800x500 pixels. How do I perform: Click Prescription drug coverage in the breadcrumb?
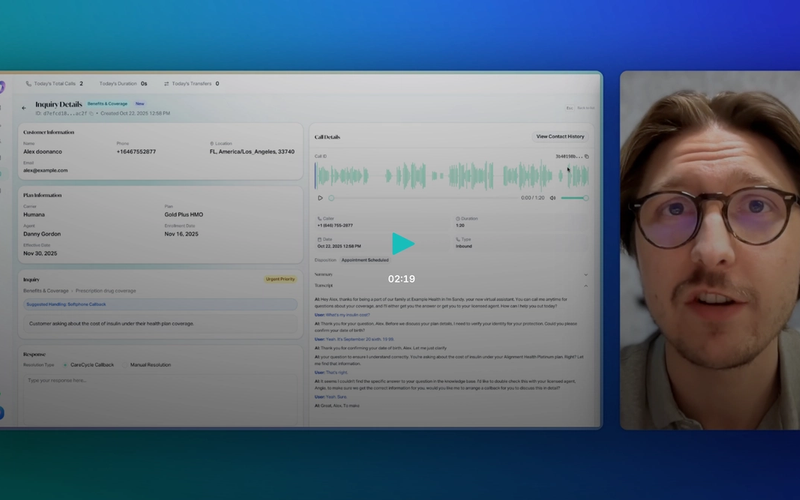point(106,291)
